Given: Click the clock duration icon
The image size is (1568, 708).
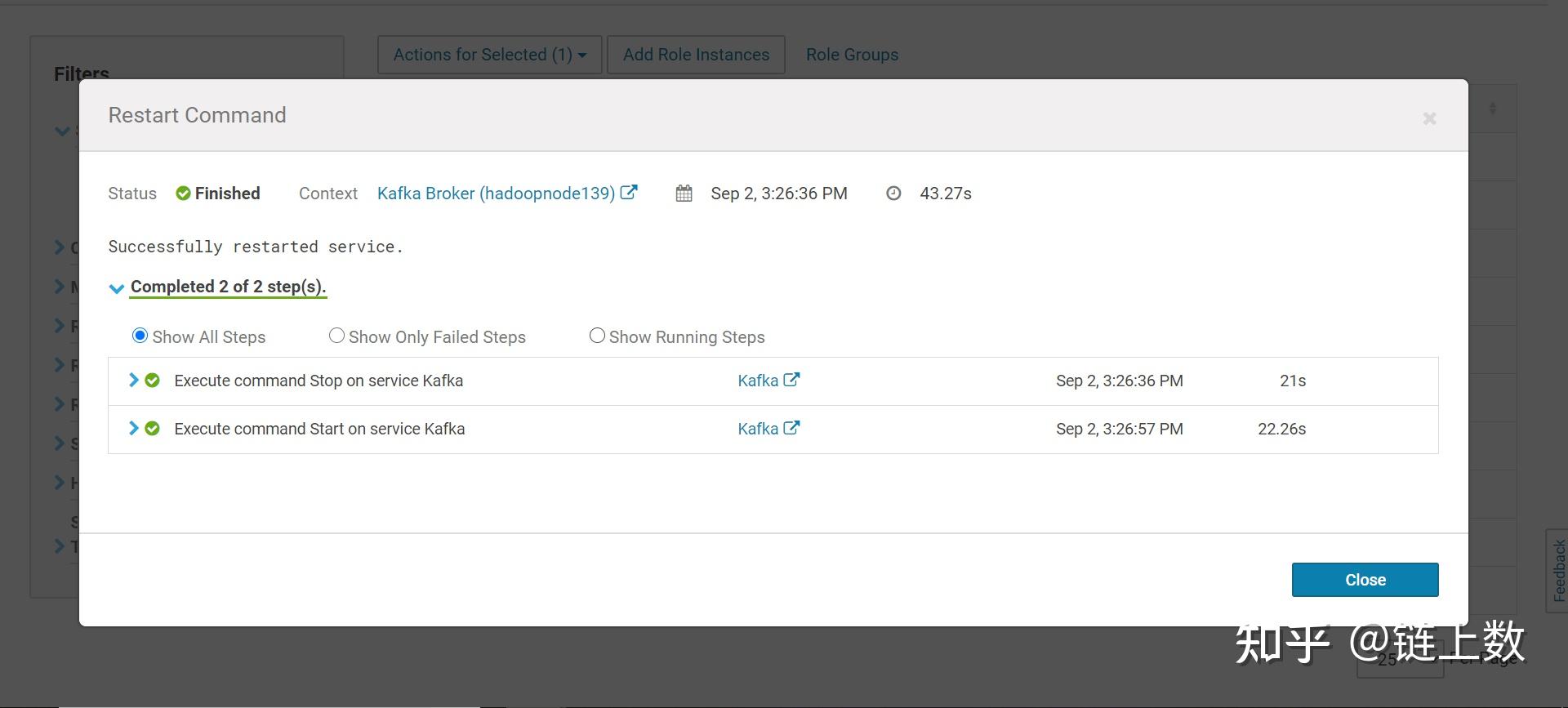Looking at the screenshot, I should [893, 194].
